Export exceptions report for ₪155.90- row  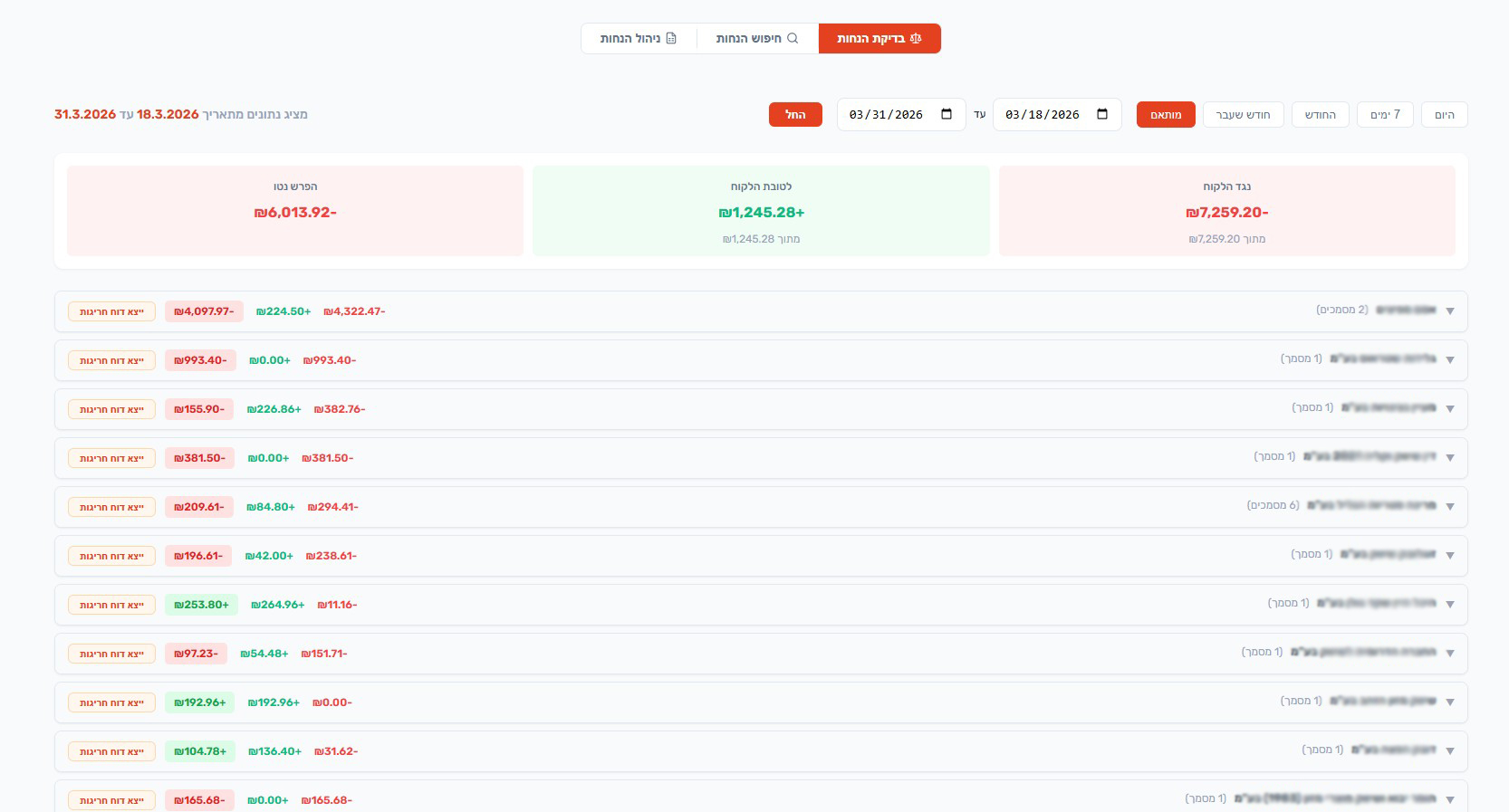coord(111,409)
